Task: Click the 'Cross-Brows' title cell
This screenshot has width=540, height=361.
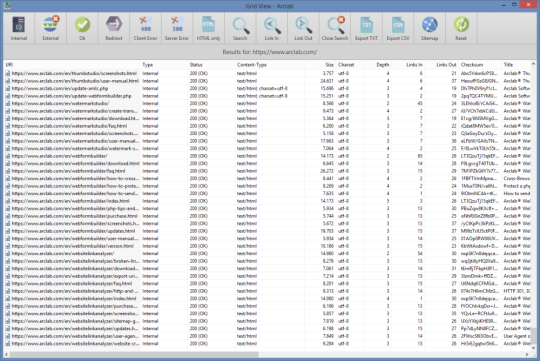Action: pyautogui.click(x=517, y=178)
